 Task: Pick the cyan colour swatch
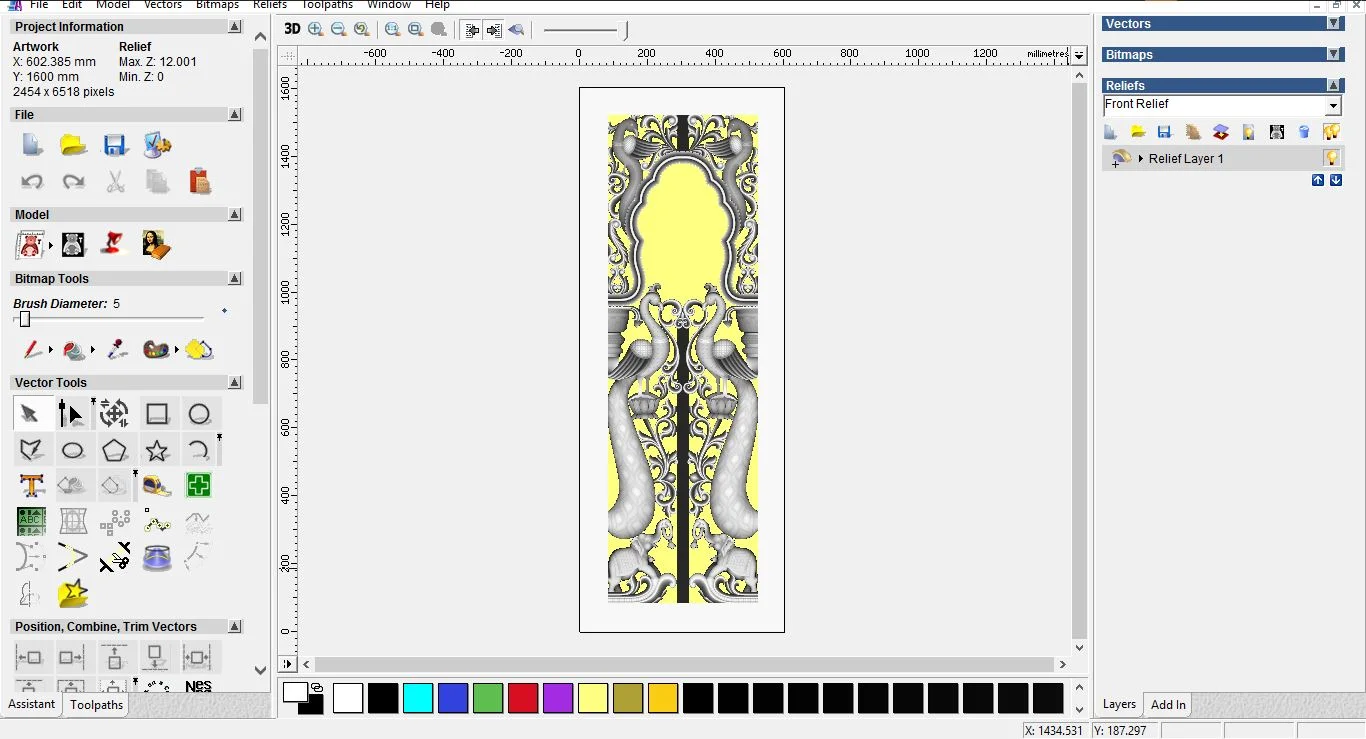click(x=418, y=698)
